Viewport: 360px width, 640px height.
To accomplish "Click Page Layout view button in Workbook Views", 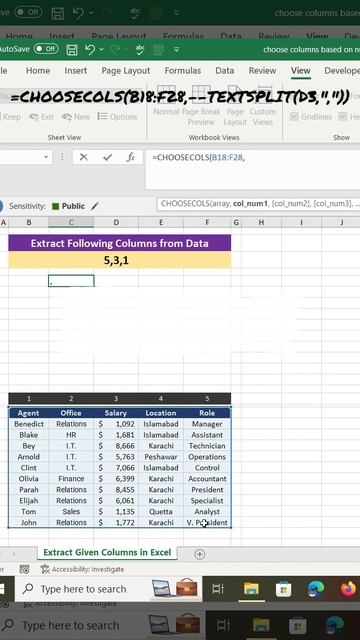I will [x=235, y=106].
